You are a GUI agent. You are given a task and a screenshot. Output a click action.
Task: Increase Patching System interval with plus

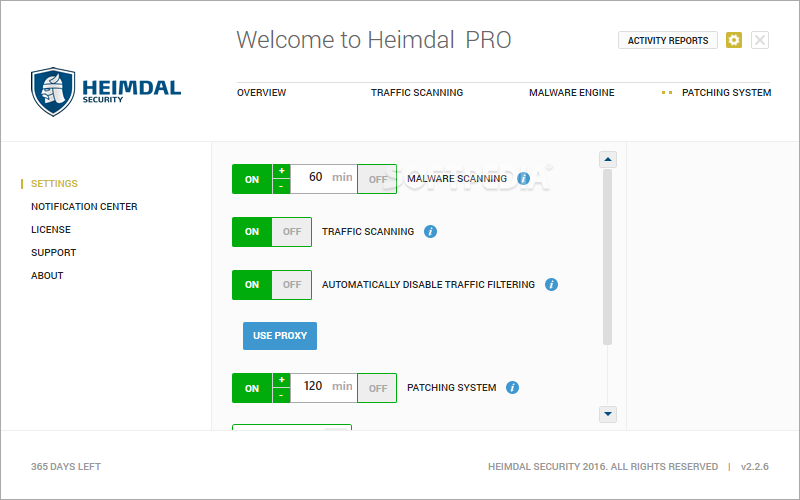[x=282, y=380]
